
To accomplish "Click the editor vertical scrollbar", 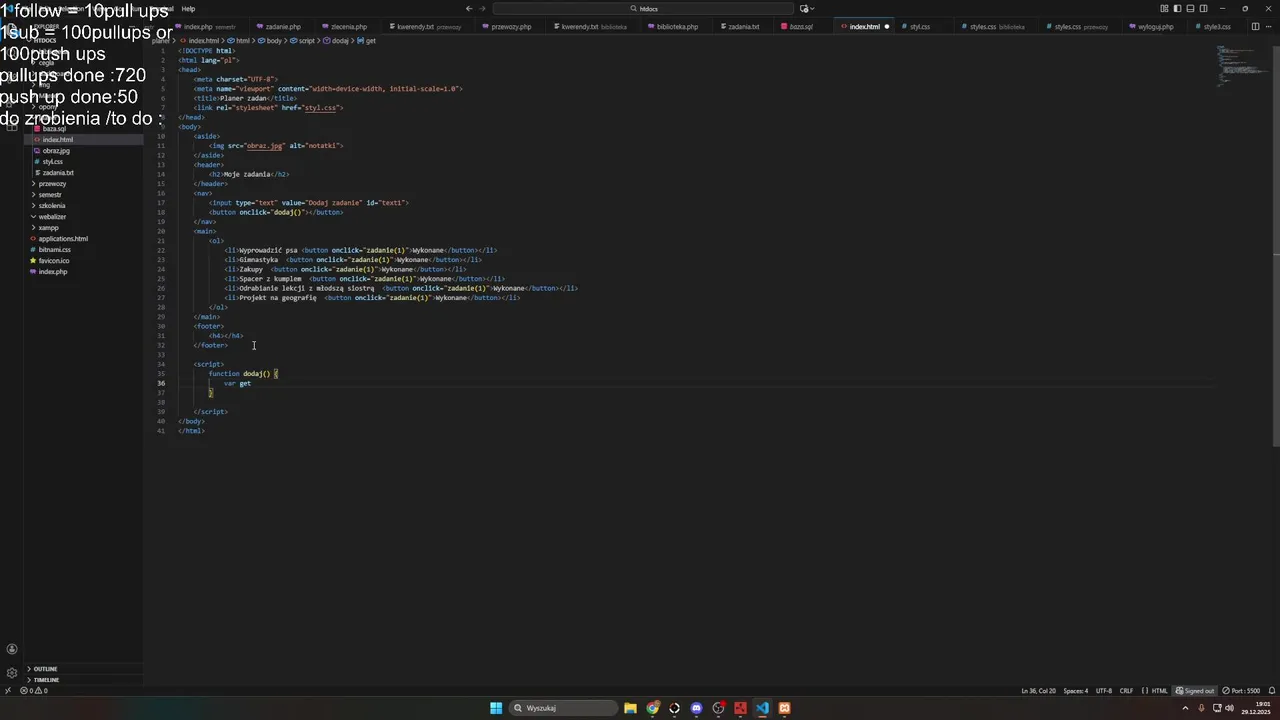I will pyautogui.click(x=1274, y=245).
